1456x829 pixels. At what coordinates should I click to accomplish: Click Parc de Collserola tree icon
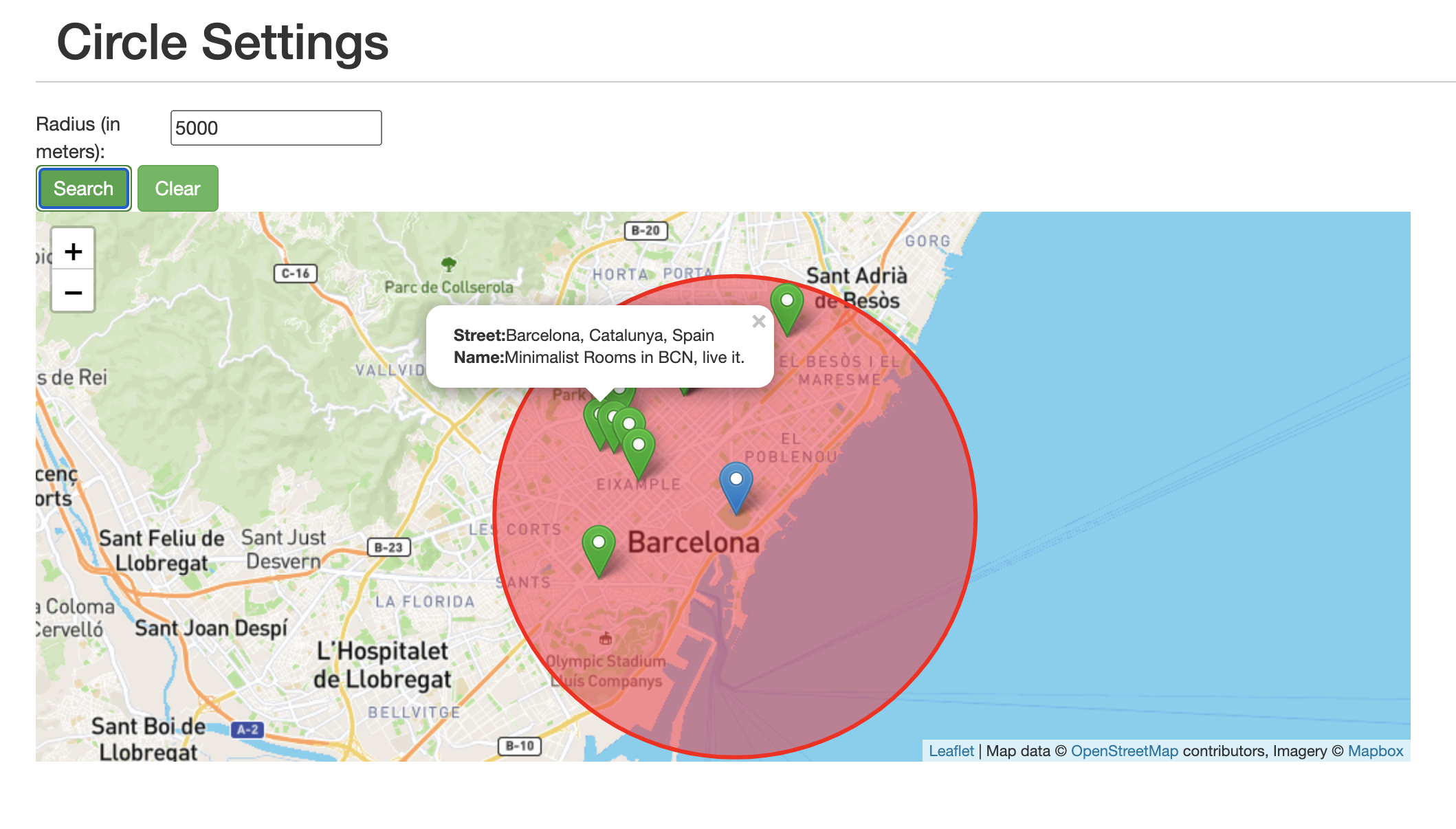coord(449,264)
